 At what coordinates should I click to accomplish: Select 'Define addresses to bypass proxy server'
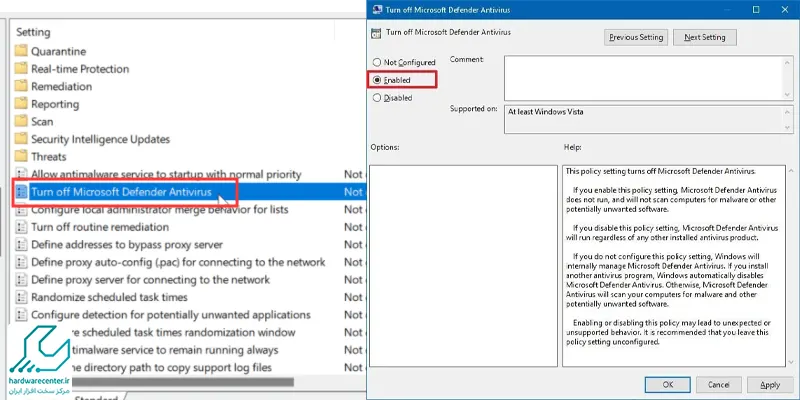tap(127, 244)
